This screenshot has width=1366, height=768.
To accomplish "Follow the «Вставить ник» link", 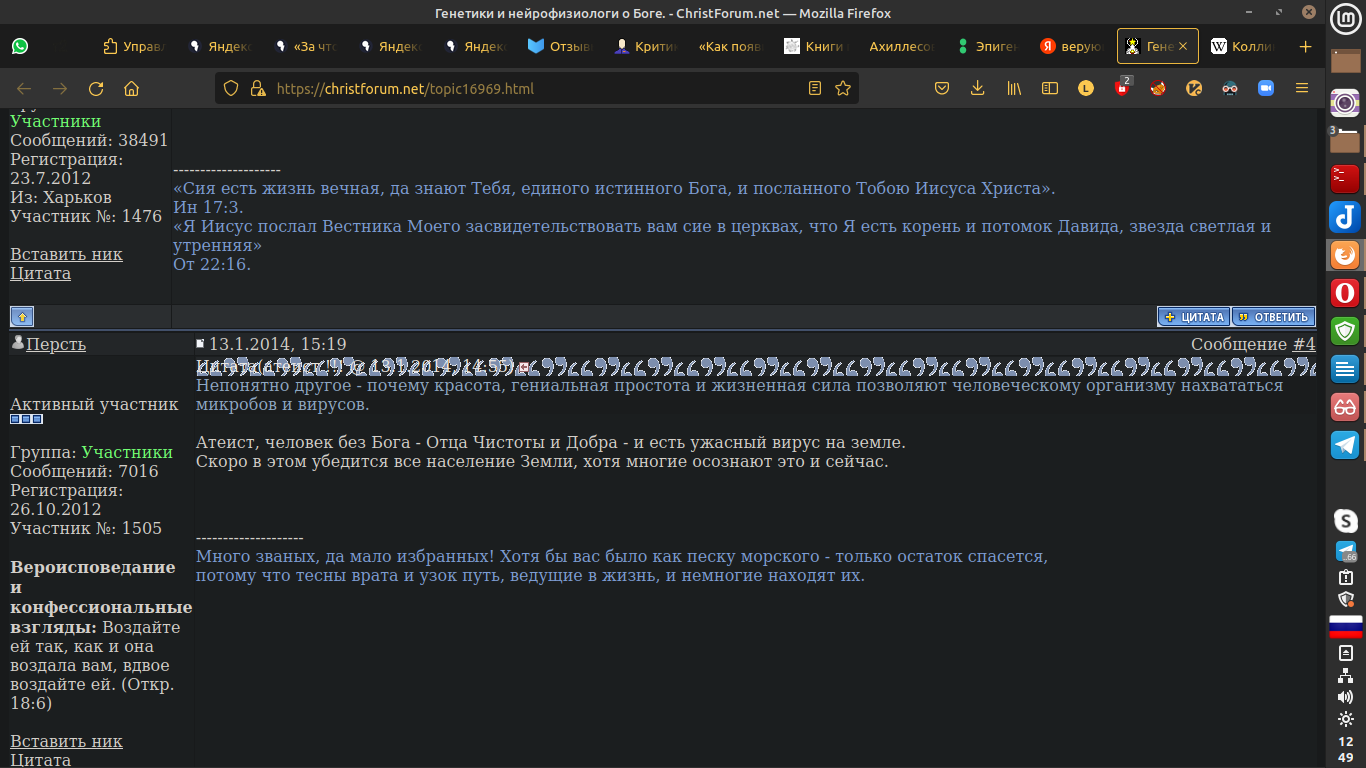I will (x=66, y=741).
